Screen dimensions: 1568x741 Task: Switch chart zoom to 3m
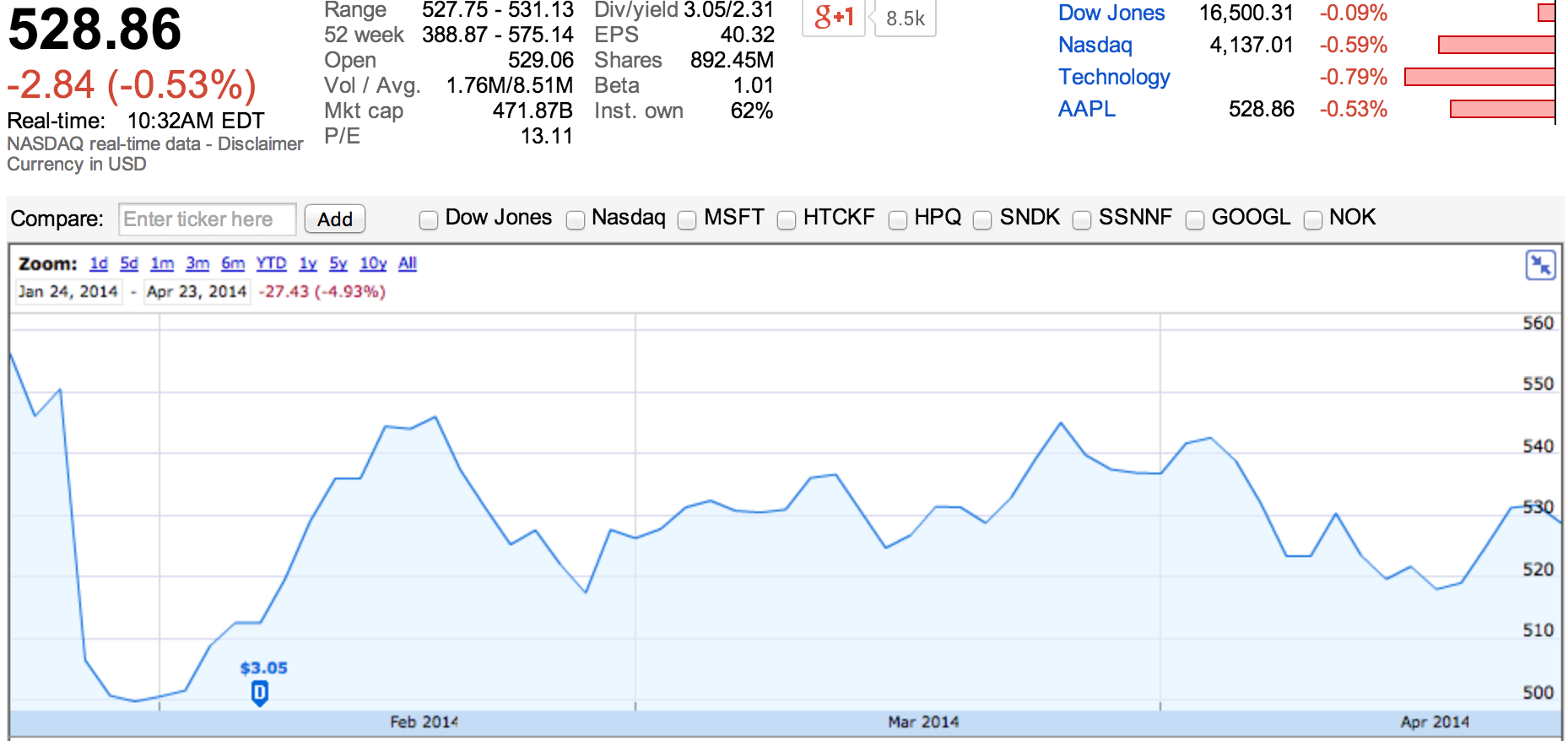(x=197, y=263)
